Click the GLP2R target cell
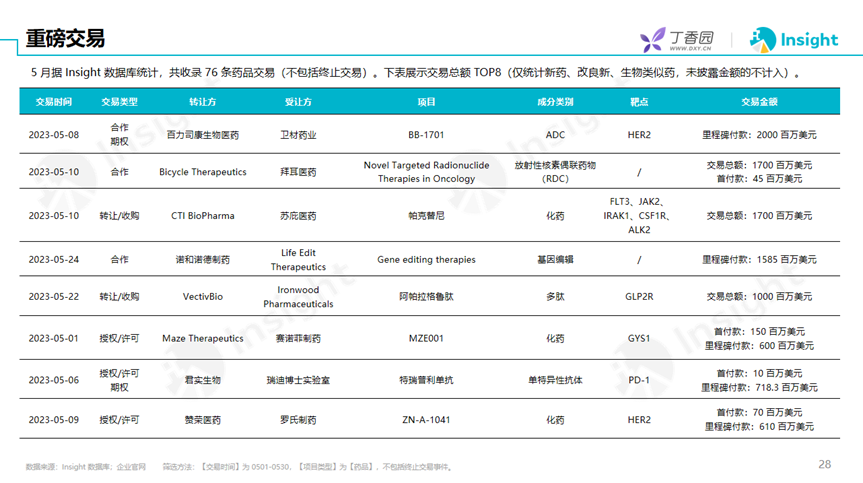Image resolution: width=863 pixels, height=483 pixels. (639, 297)
